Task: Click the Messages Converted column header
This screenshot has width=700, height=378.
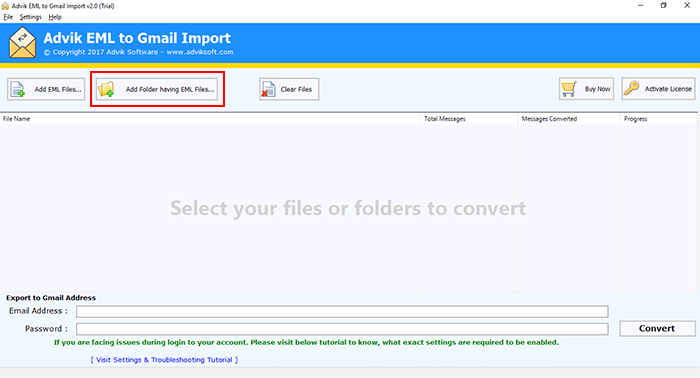Action: pos(569,119)
